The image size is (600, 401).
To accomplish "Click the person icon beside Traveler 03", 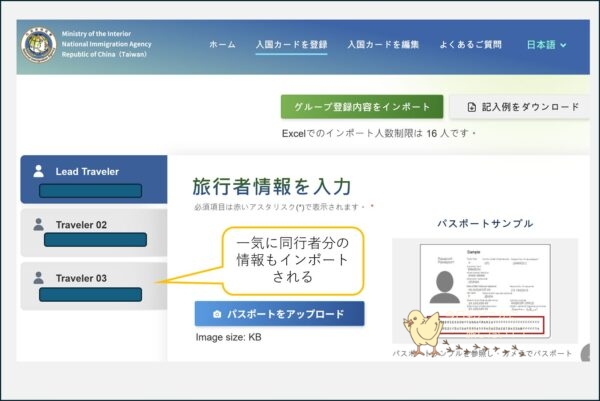I will (x=39, y=278).
